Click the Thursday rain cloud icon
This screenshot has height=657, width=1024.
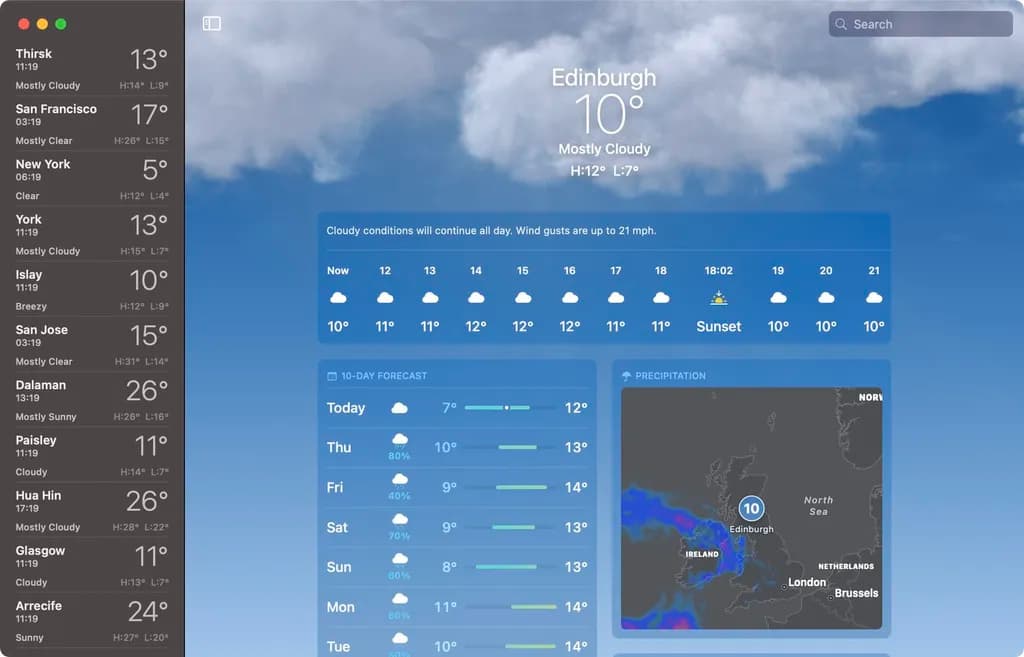pyautogui.click(x=399, y=441)
